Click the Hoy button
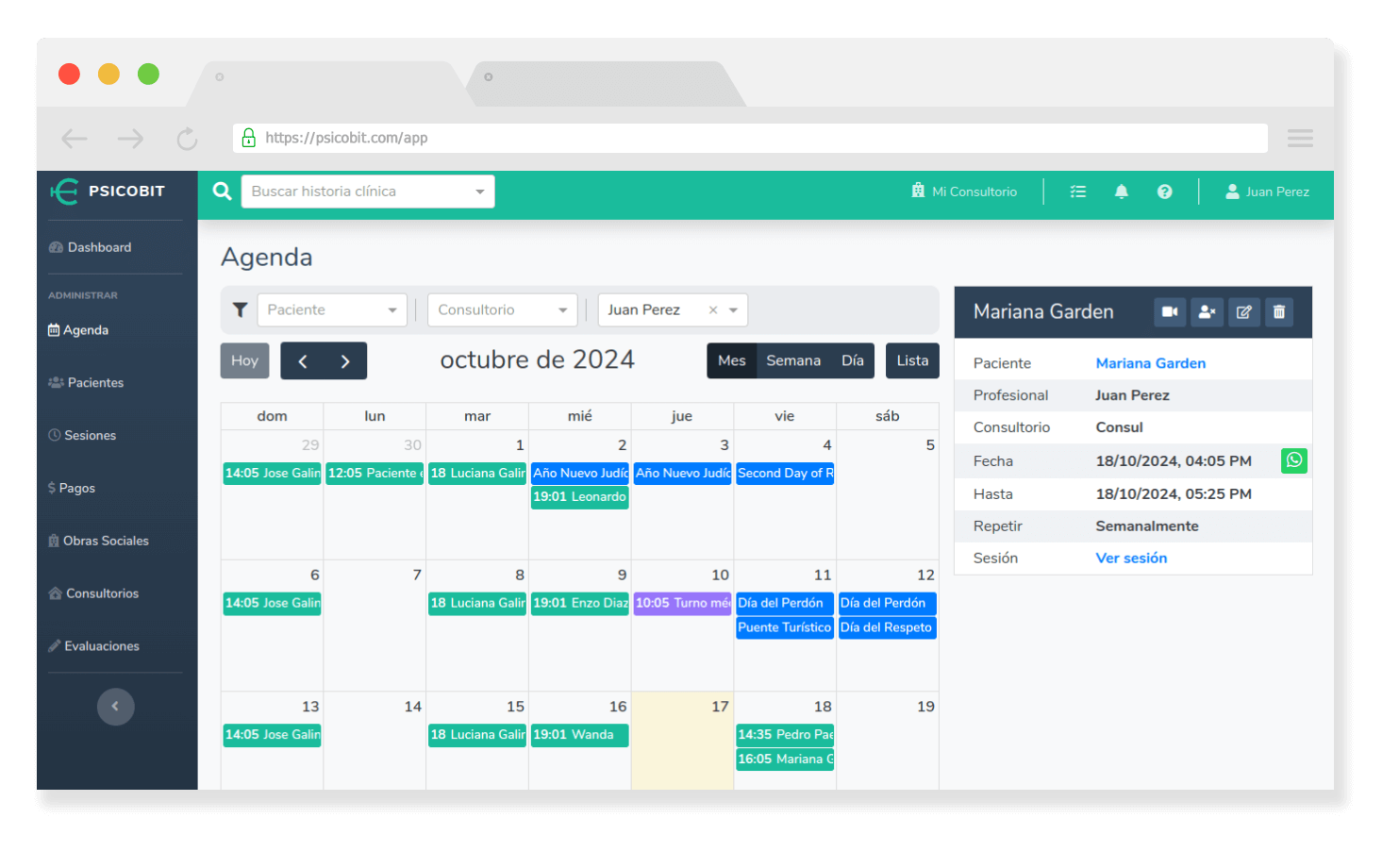This screenshot has height=868, width=1399. 244,361
